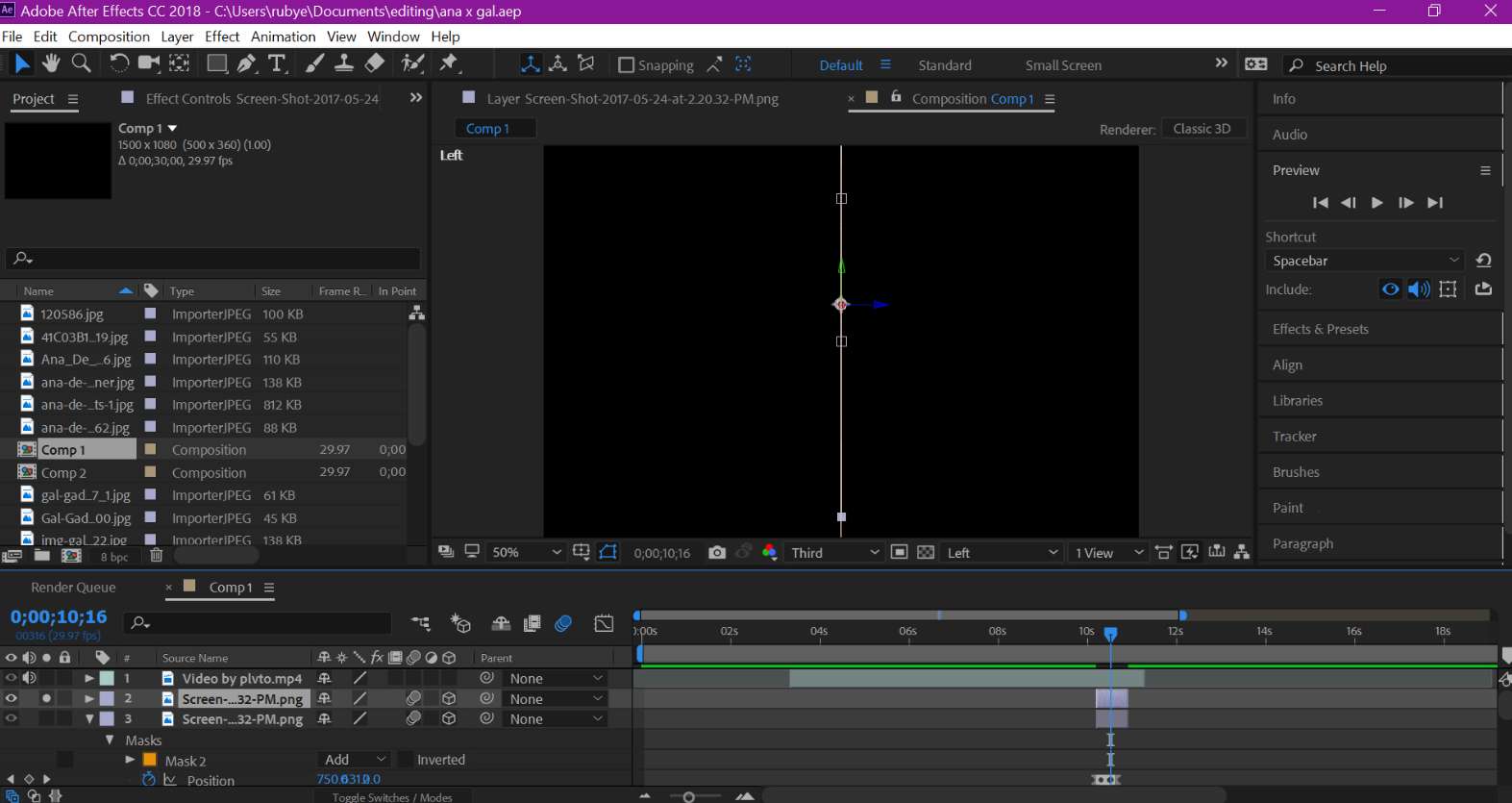Select the Rotation tool
The height and width of the screenshot is (803, 1512).
(119, 63)
